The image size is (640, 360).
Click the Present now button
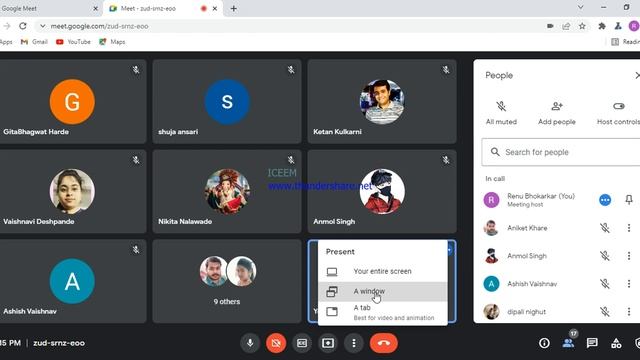(x=328, y=343)
